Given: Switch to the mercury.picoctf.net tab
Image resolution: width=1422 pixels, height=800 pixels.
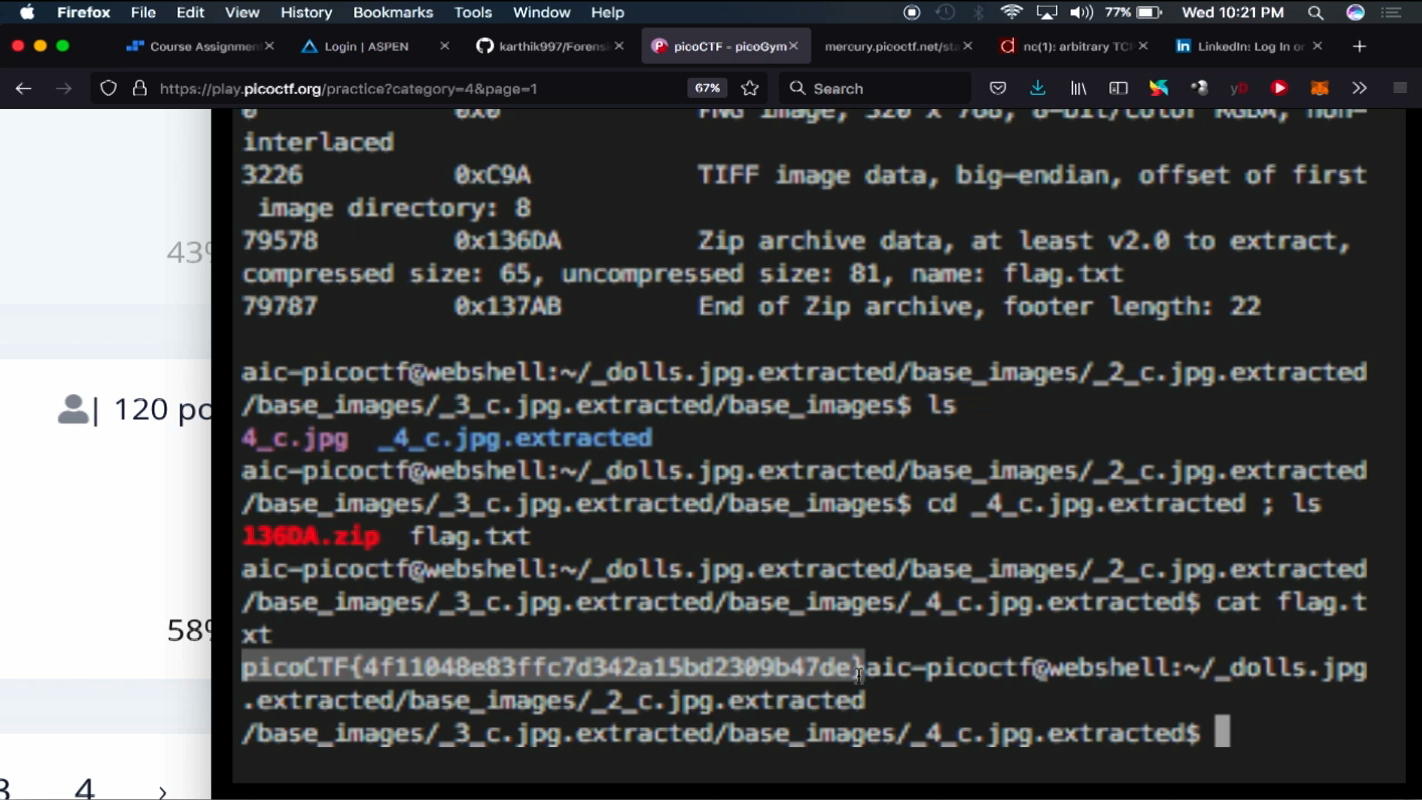Looking at the screenshot, I should coord(890,46).
